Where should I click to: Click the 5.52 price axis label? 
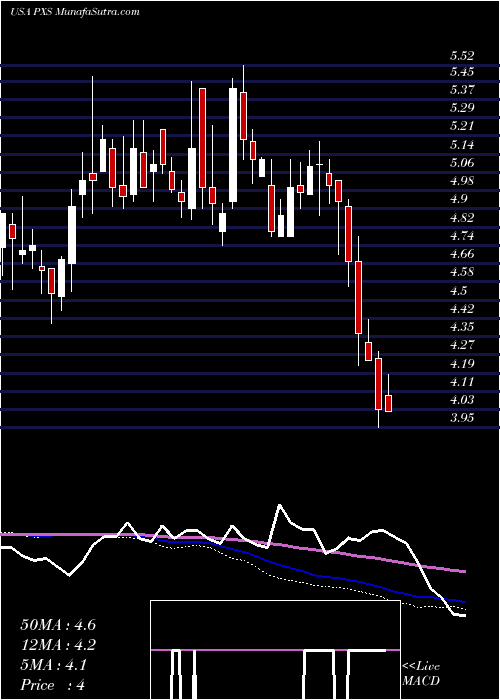(462, 56)
